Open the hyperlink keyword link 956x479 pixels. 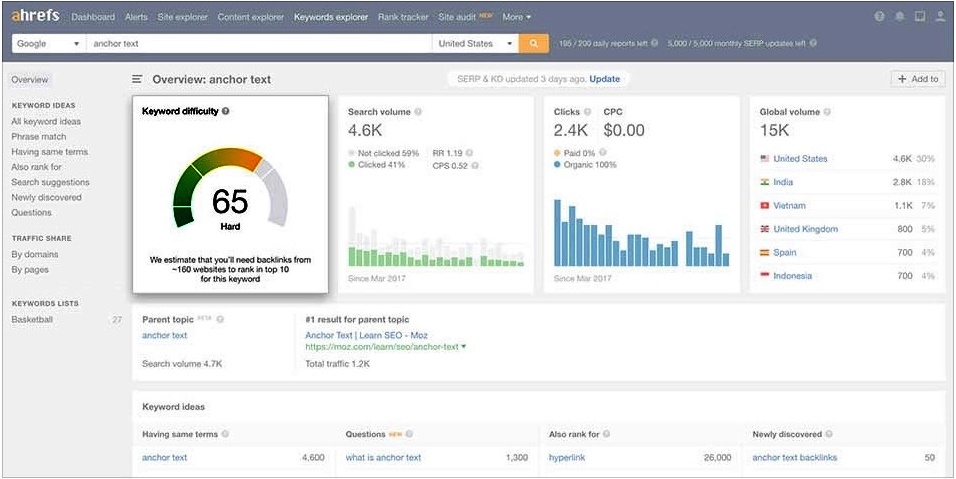tap(567, 458)
